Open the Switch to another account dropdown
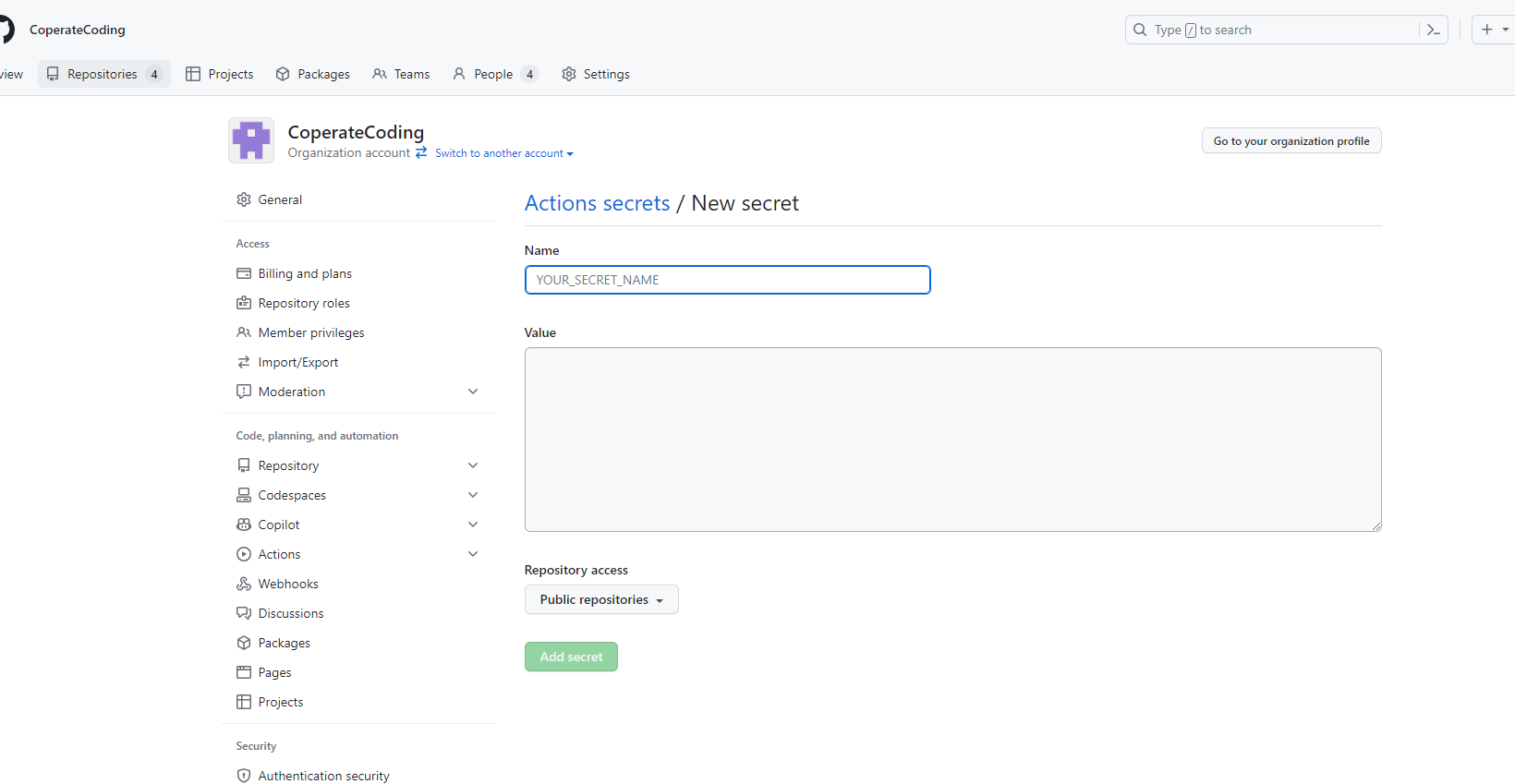Screen dimensions: 1515x784 (x=504, y=153)
